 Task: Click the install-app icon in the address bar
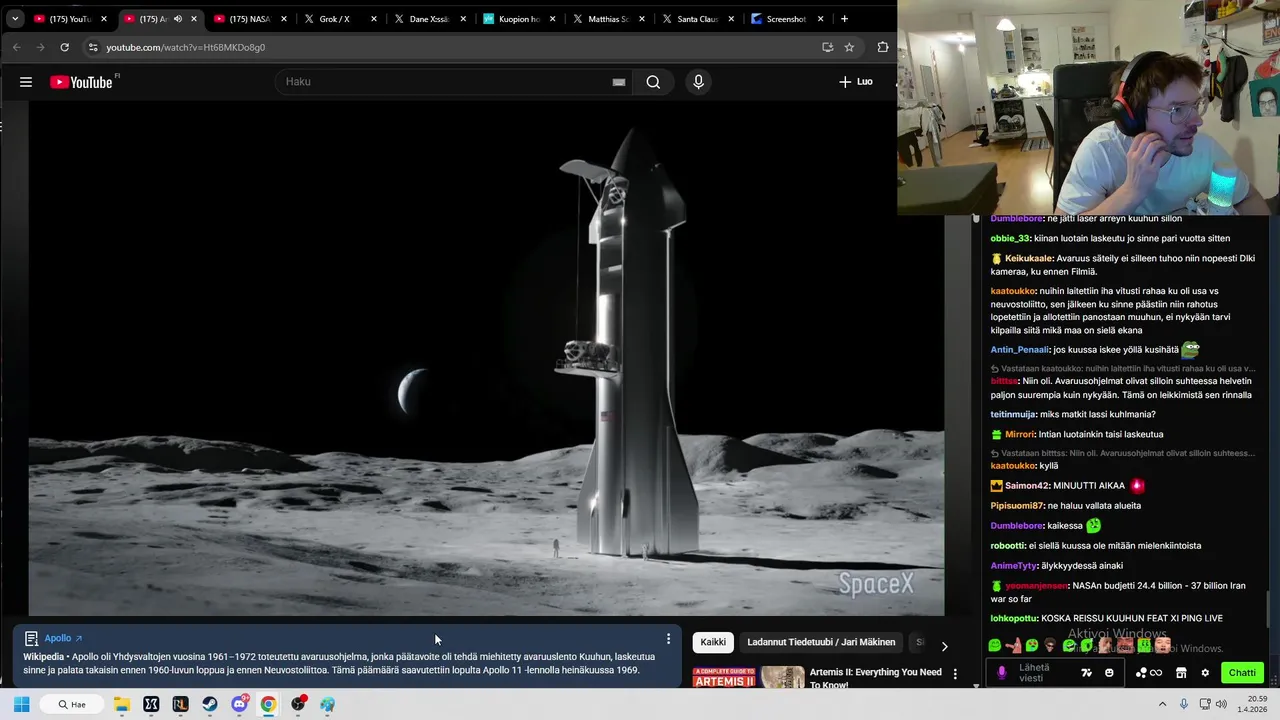[x=827, y=47]
